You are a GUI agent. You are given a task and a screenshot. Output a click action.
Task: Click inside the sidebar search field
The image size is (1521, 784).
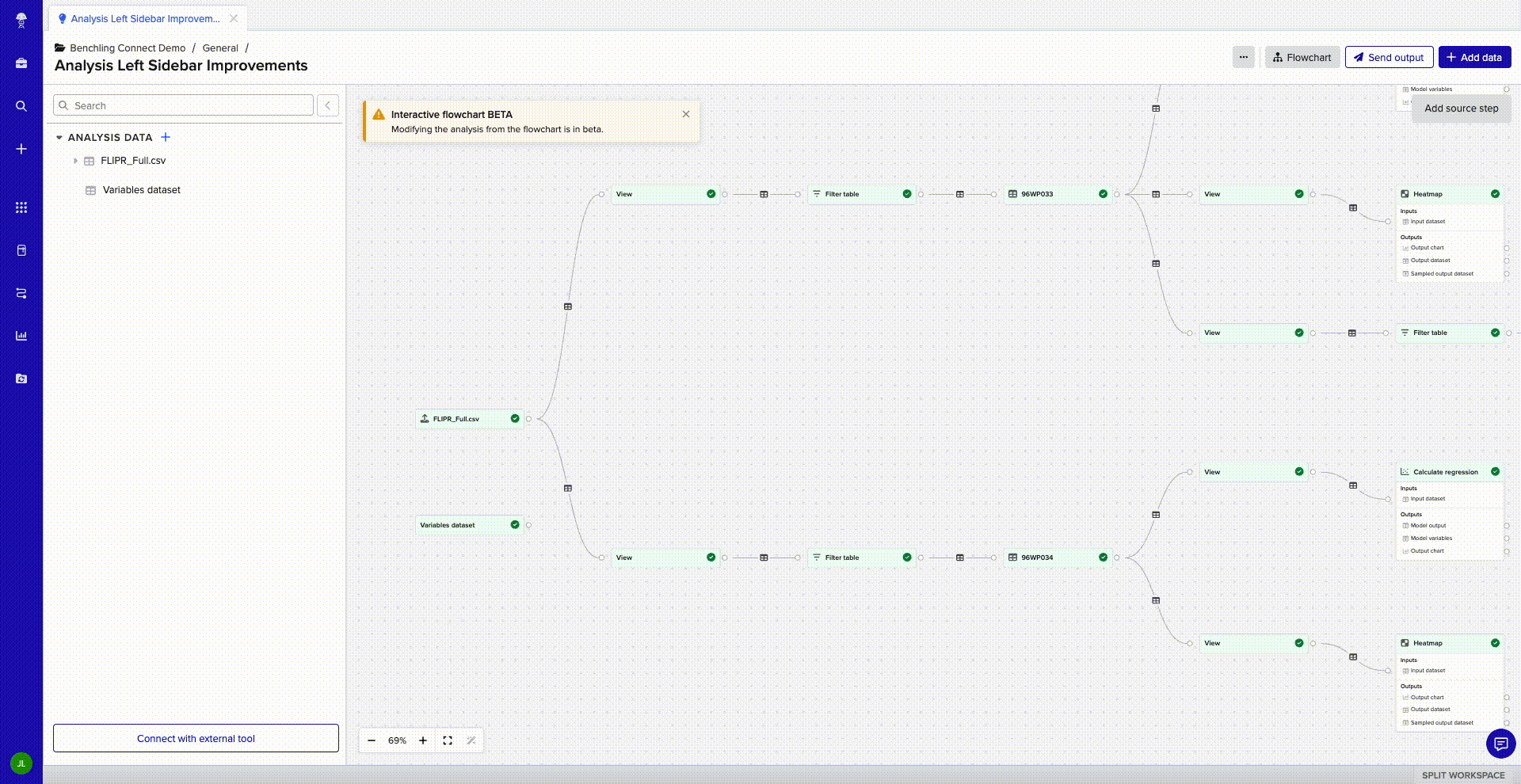(182, 105)
